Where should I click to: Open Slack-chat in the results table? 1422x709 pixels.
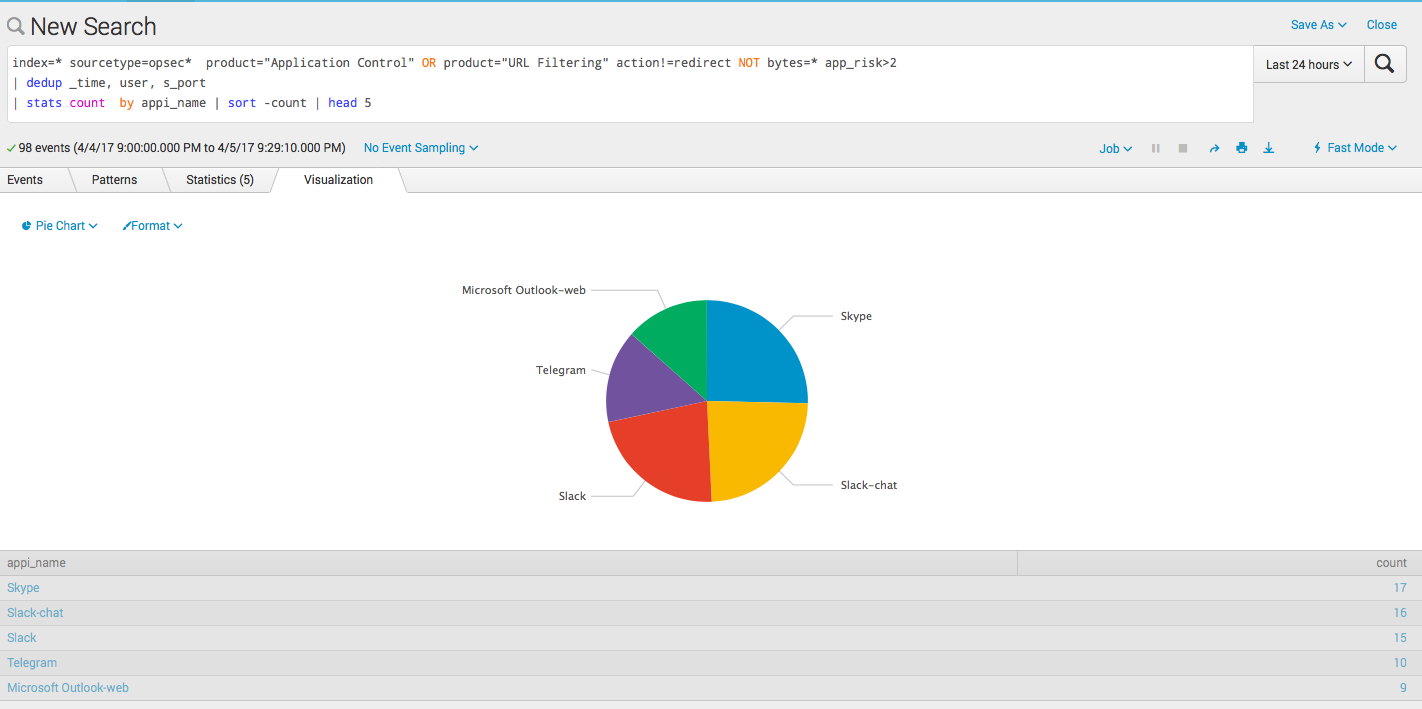coord(35,613)
